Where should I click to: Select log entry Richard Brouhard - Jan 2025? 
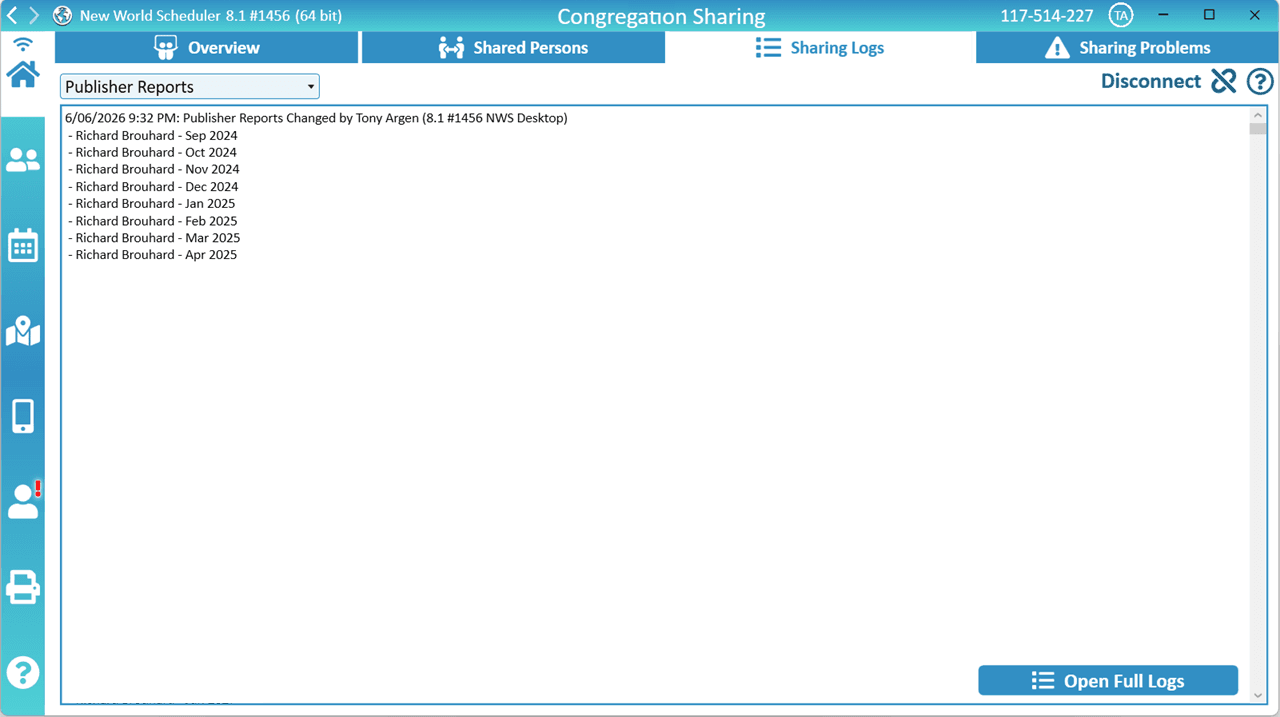152,203
